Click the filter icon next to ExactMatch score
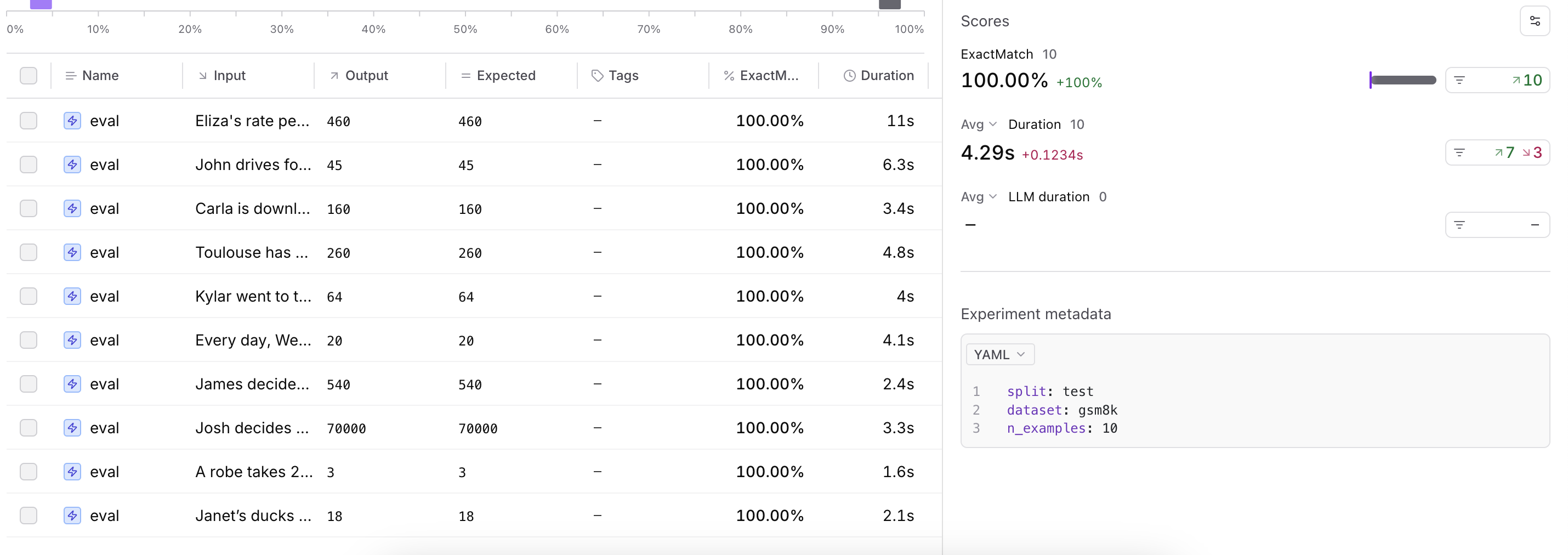Image resolution: width=1568 pixels, height=555 pixels. pos(1459,80)
